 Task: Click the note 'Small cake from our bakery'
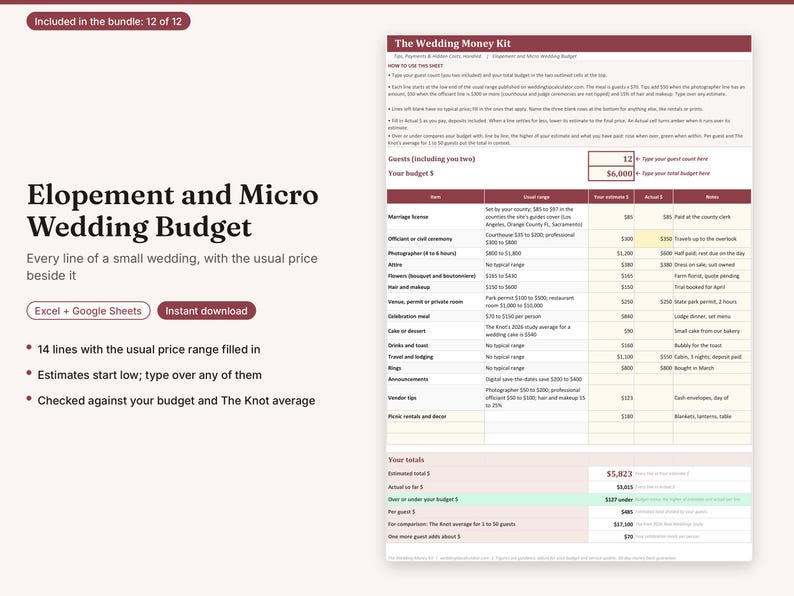[x=707, y=331]
